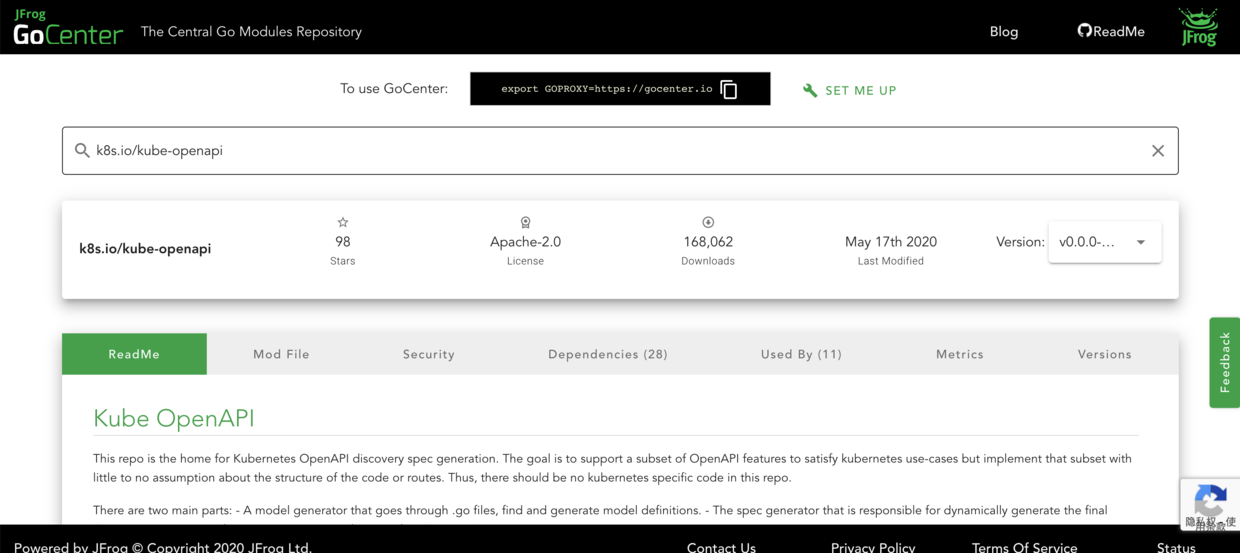The image size is (1240, 553).
Task: Switch to the ReadMe tab
Action: point(134,354)
